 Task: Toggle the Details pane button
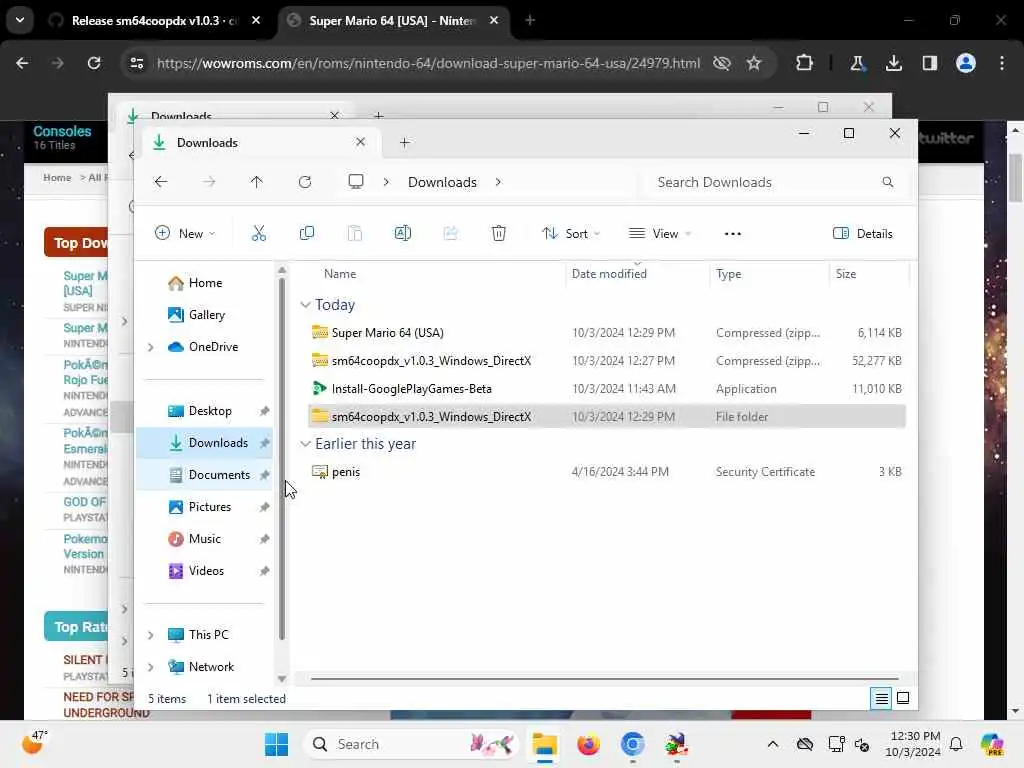click(x=863, y=233)
